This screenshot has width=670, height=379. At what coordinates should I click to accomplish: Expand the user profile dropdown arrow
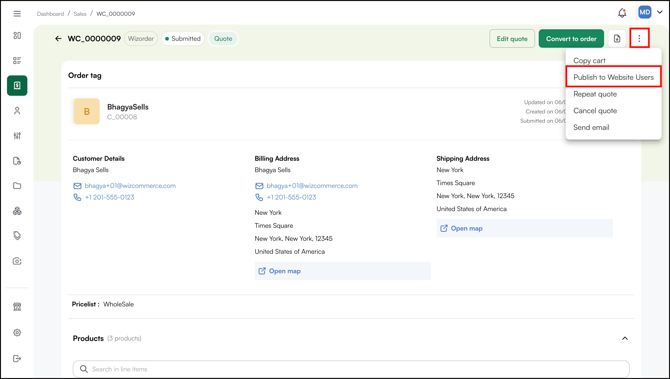659,12
